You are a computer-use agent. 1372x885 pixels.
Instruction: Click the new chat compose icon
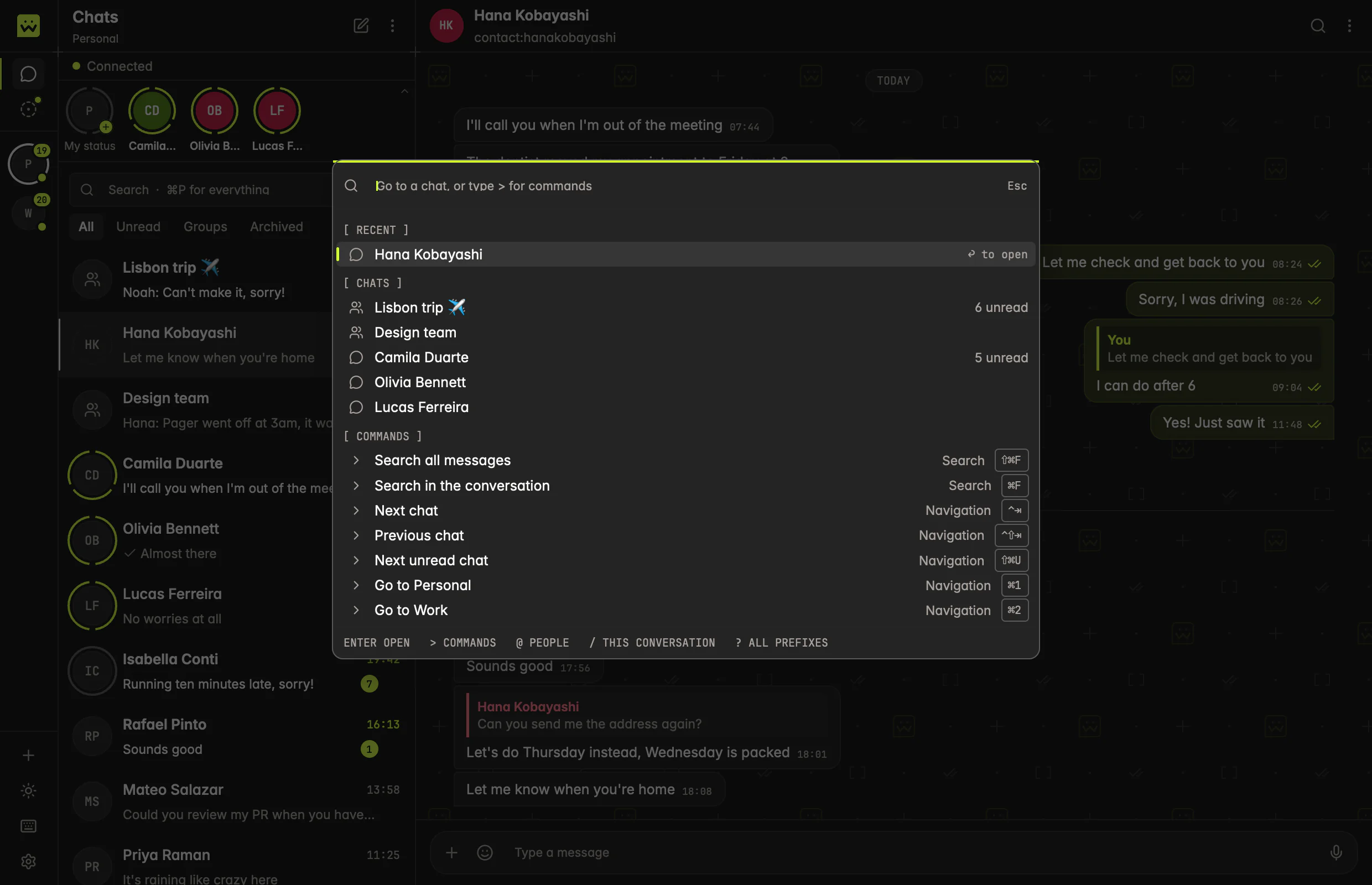click(x=360, y=25)
